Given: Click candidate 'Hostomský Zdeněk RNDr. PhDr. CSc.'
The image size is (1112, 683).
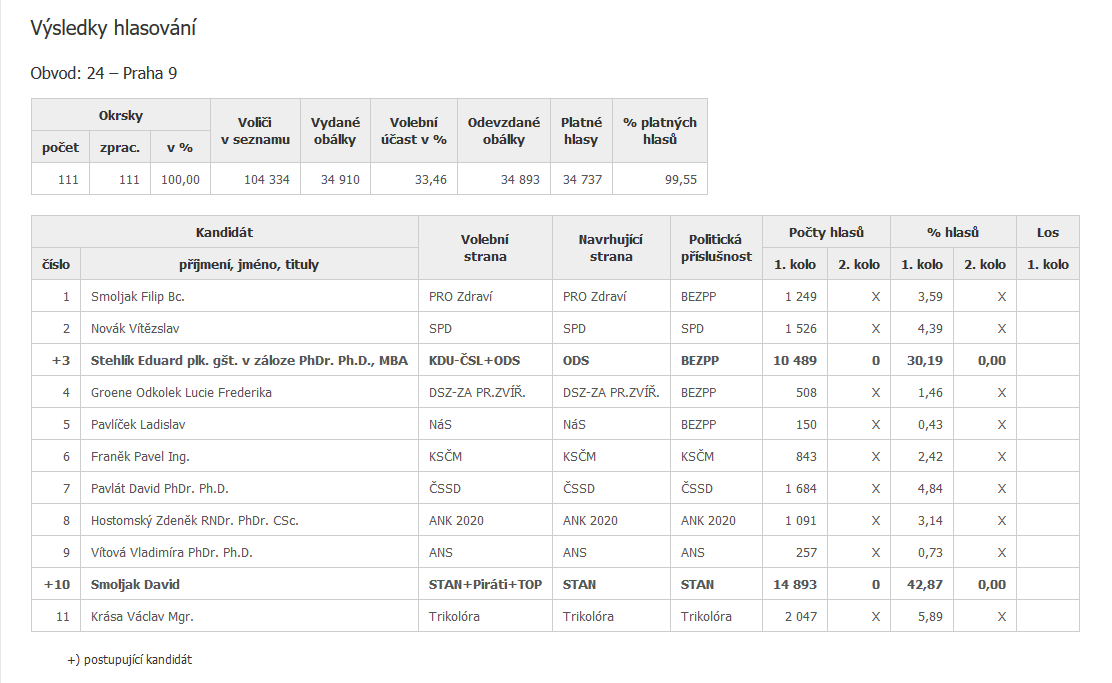Looking at the screenshot, I should point(194,521).
